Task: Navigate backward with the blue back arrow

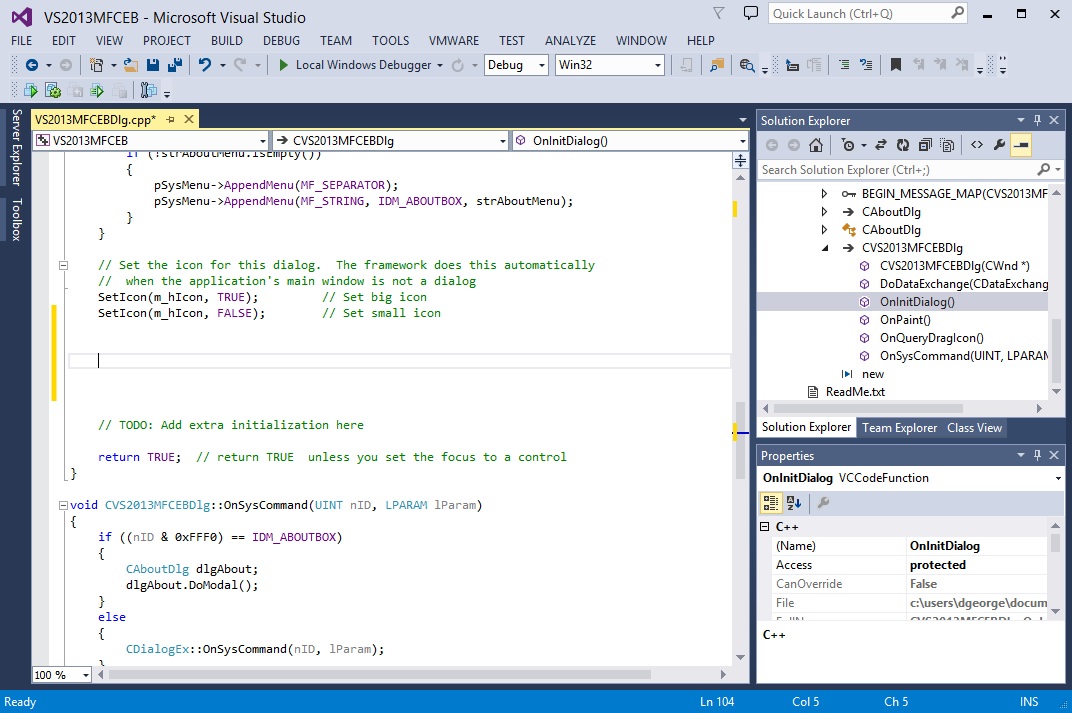Action: tap(31, 65)
